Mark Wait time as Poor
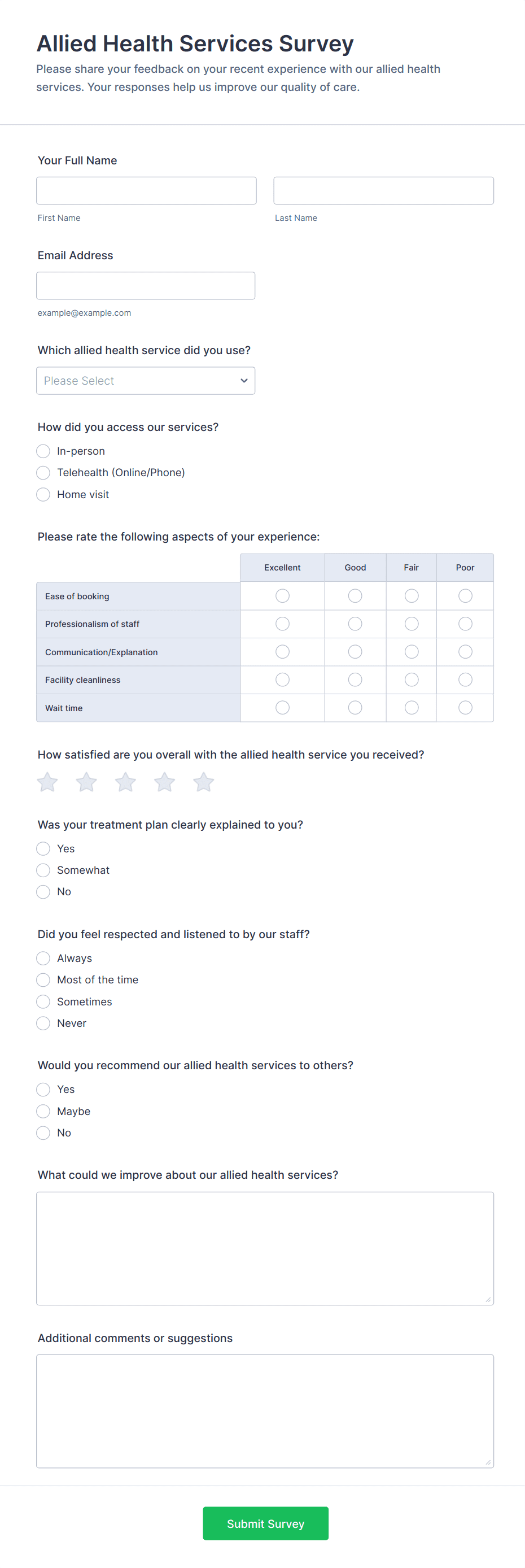The width and height of the screenshot is (525, 1568). (465, 708)
